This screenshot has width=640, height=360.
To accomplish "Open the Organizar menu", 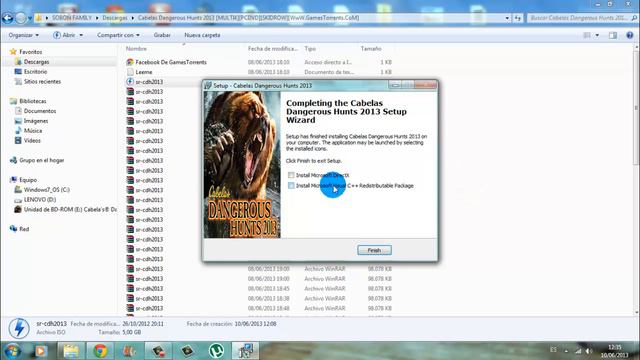I will pos(24,35).
